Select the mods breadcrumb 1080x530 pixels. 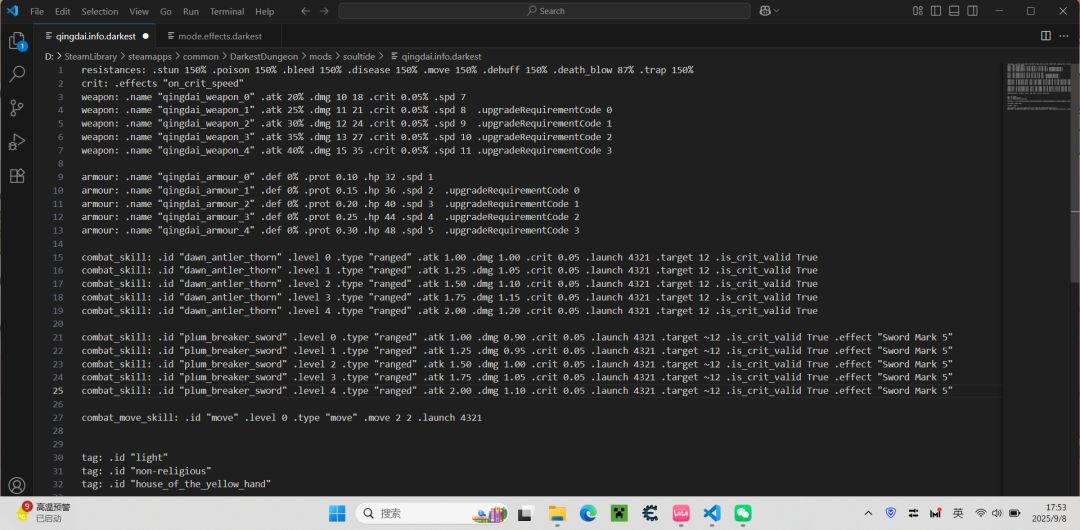coord(320,57)
